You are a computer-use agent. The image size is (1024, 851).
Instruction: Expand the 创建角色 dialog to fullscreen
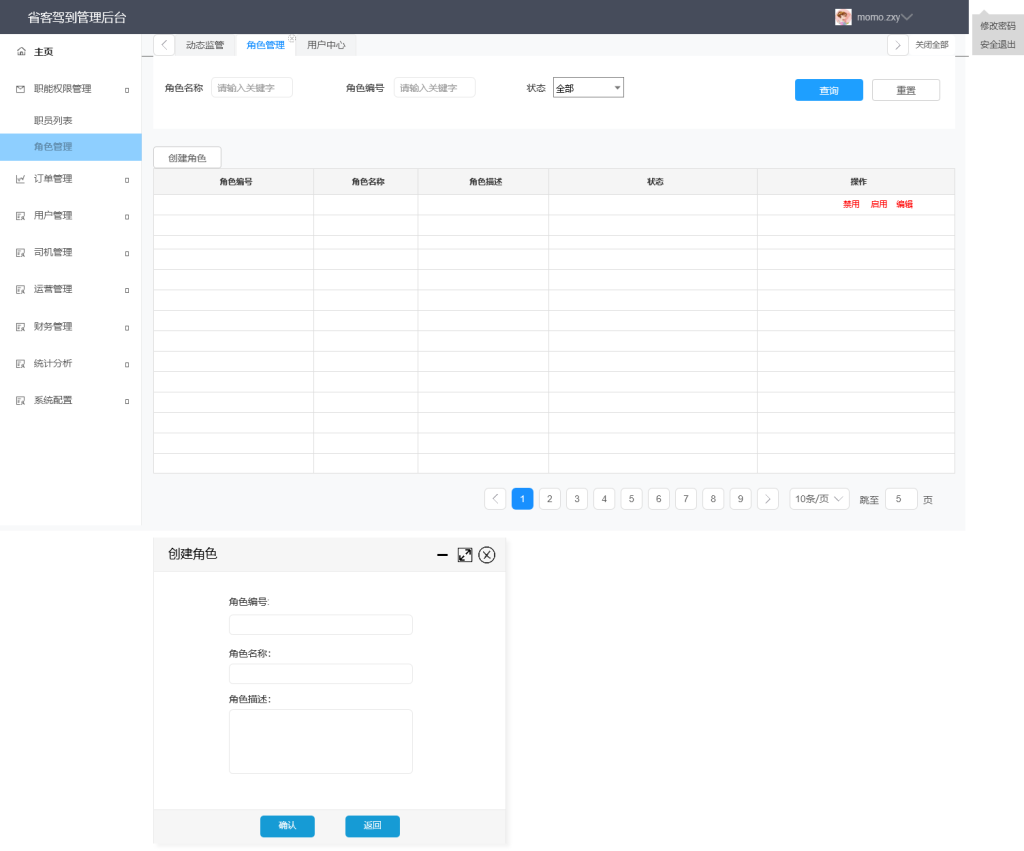pyautogui.click(x=464, y=555)
